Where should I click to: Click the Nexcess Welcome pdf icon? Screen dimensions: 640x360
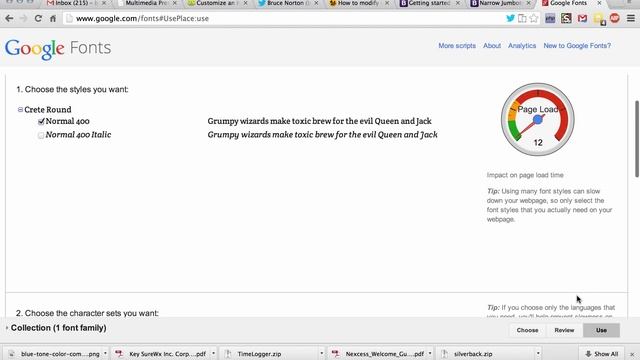click(x=336, y=354)
